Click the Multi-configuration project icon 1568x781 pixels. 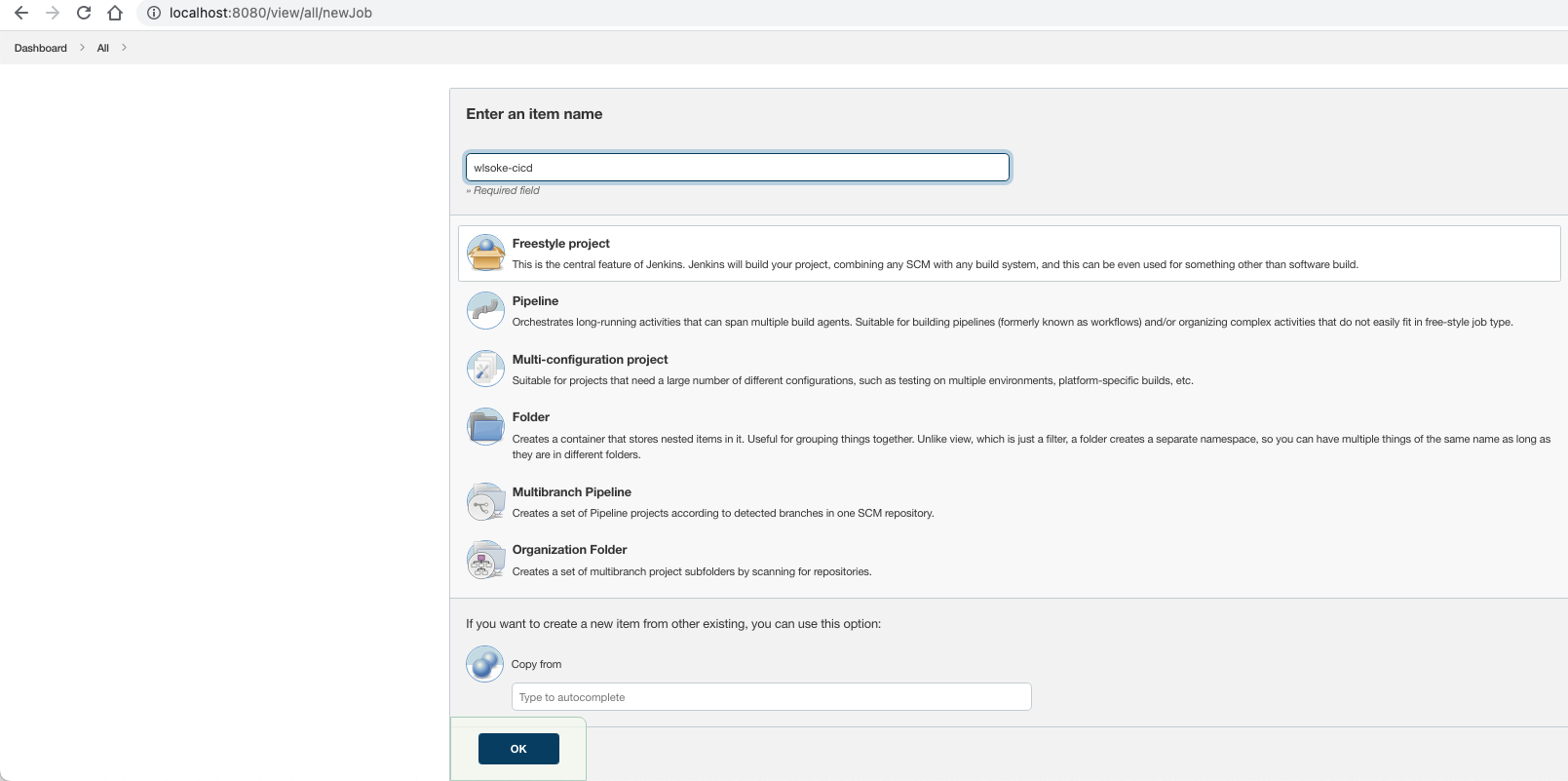tap(485, 369)
